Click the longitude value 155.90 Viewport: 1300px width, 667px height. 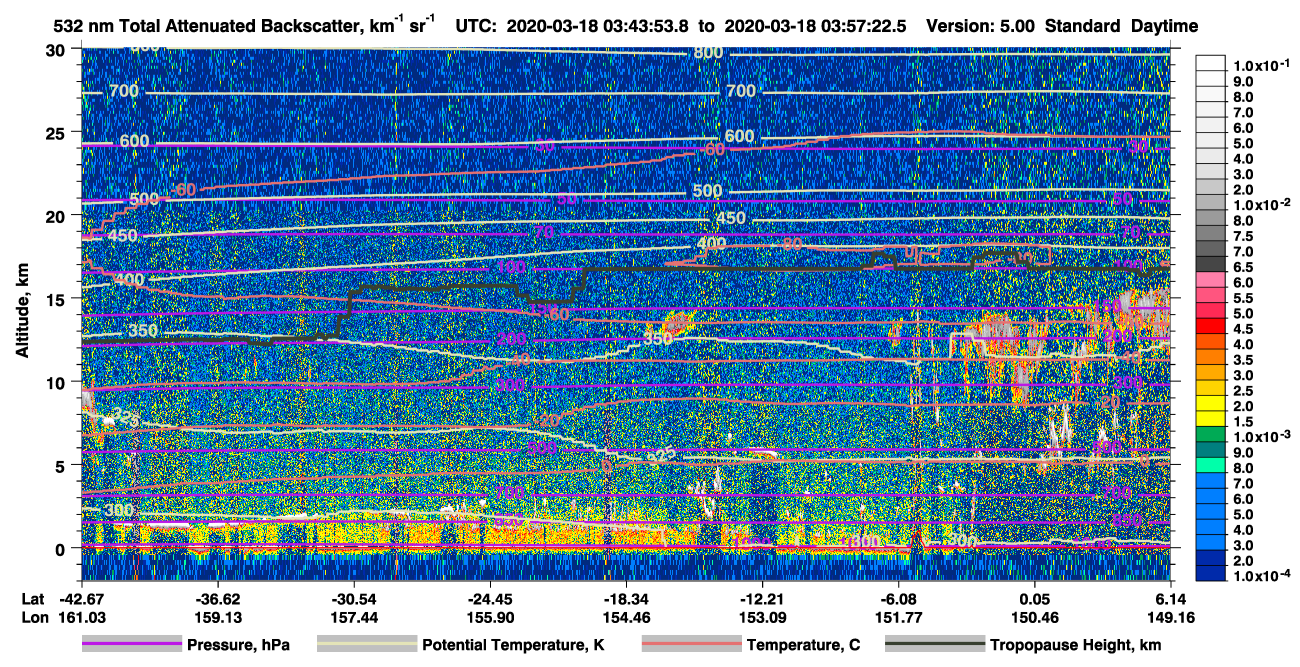[x=490, y=617]
